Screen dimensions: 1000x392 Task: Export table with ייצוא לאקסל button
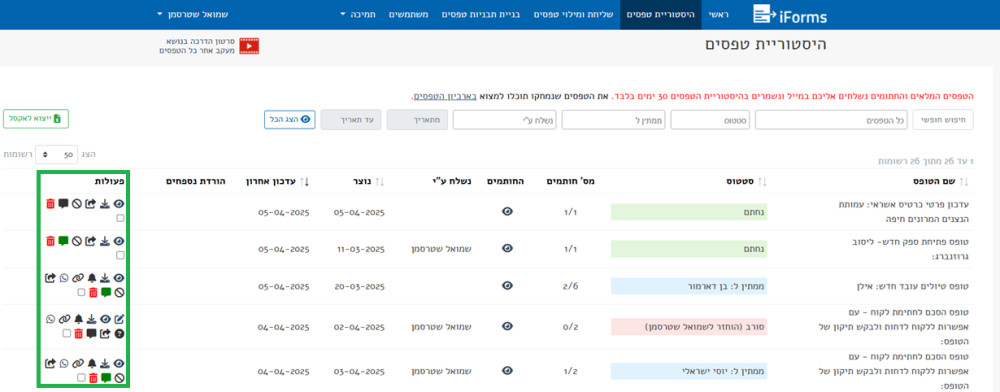(36, 119)
